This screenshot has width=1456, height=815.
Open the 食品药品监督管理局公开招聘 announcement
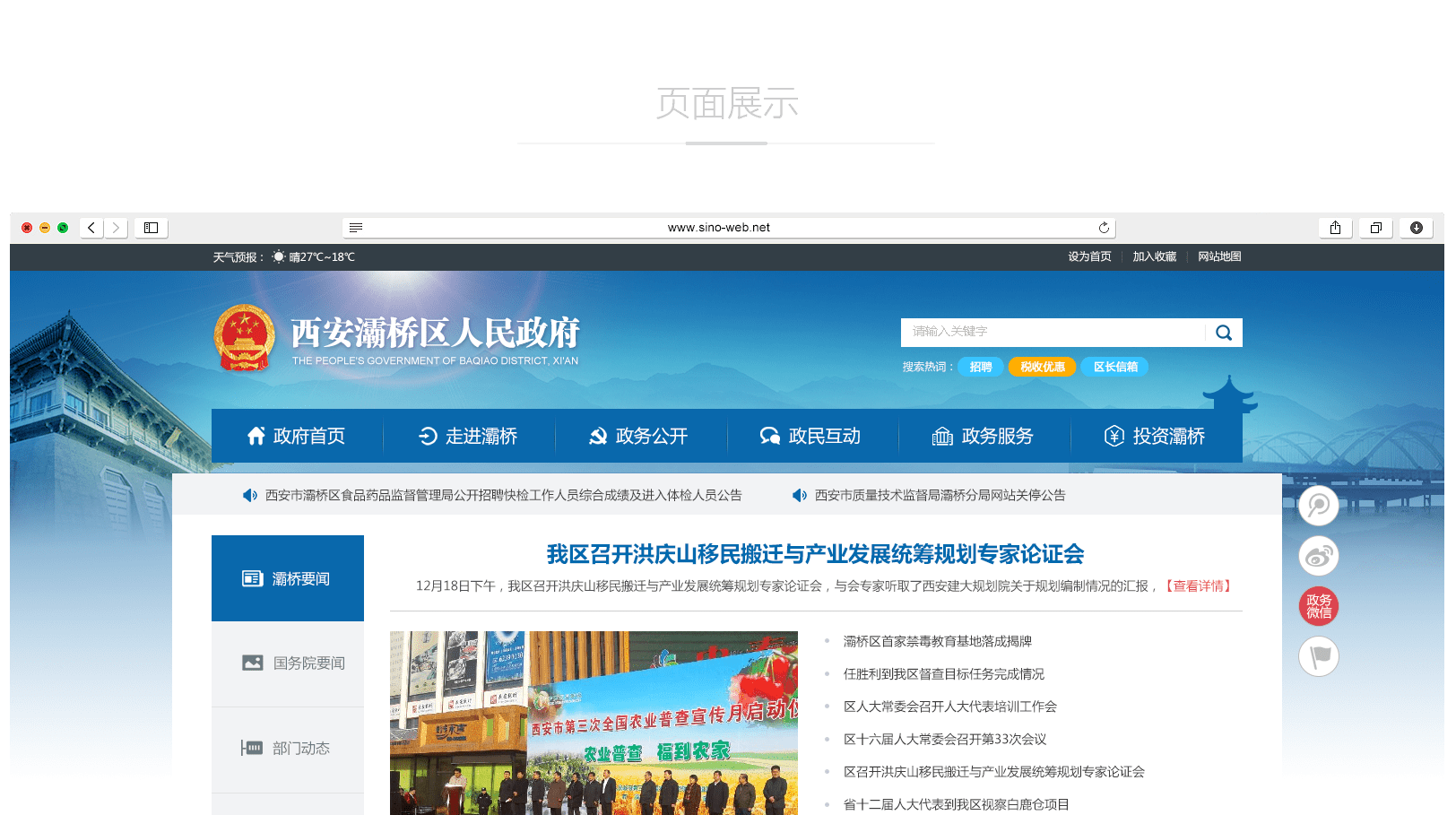coord(504,495)
